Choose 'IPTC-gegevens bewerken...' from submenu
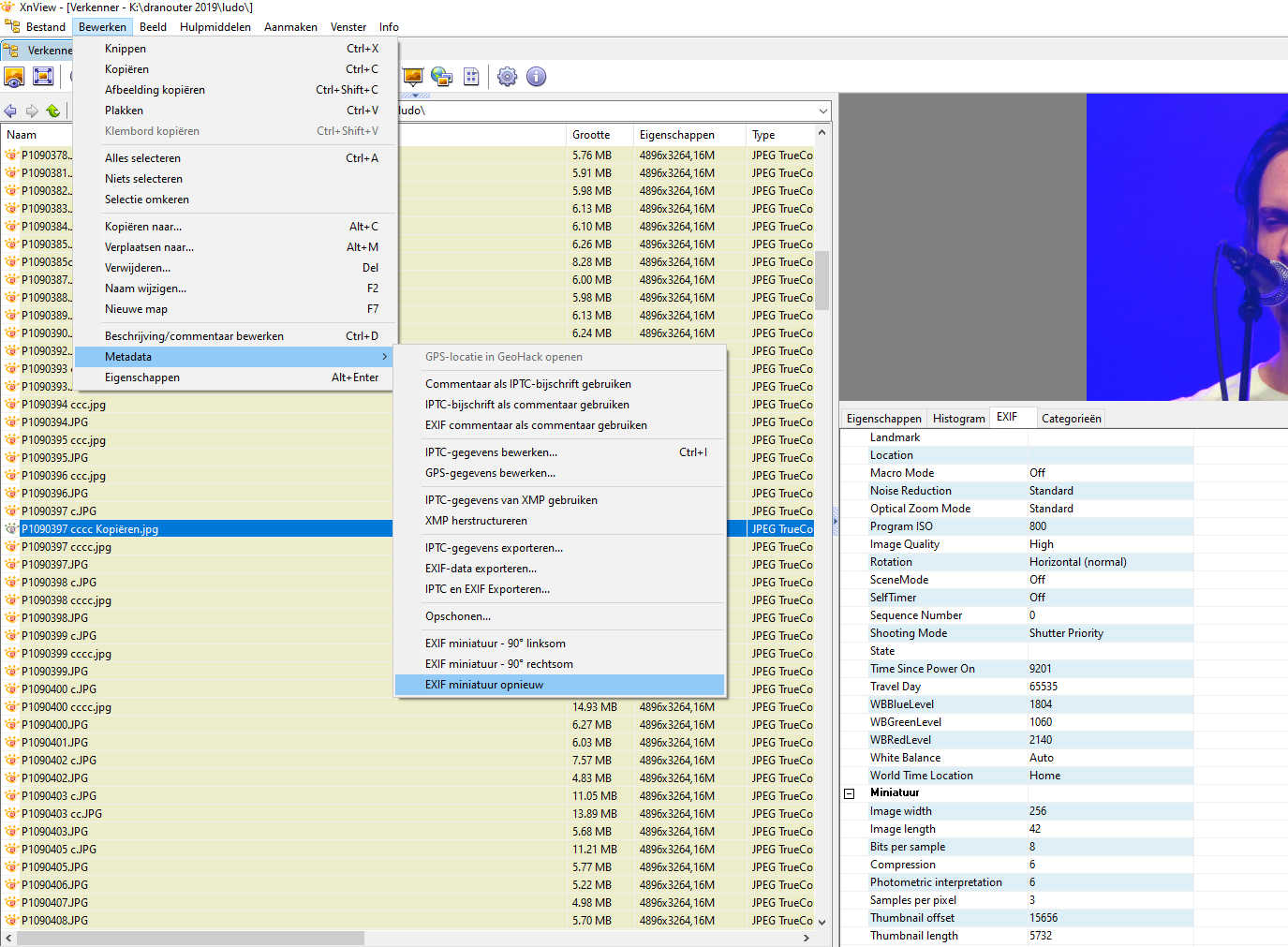 [x=490, y=452]
